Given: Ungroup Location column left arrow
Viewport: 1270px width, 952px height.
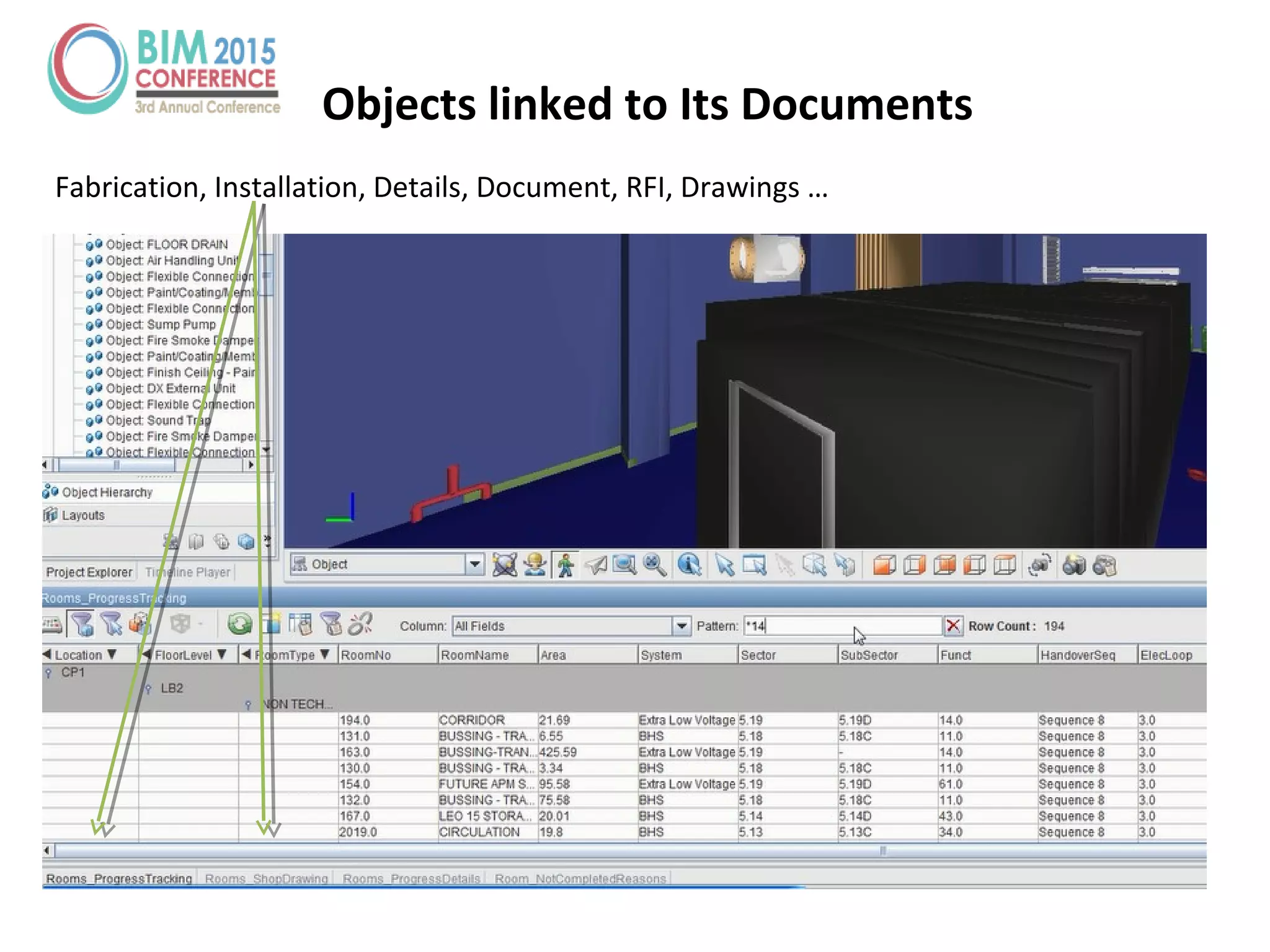Looking at the screenshot, I should click(47, 654).
